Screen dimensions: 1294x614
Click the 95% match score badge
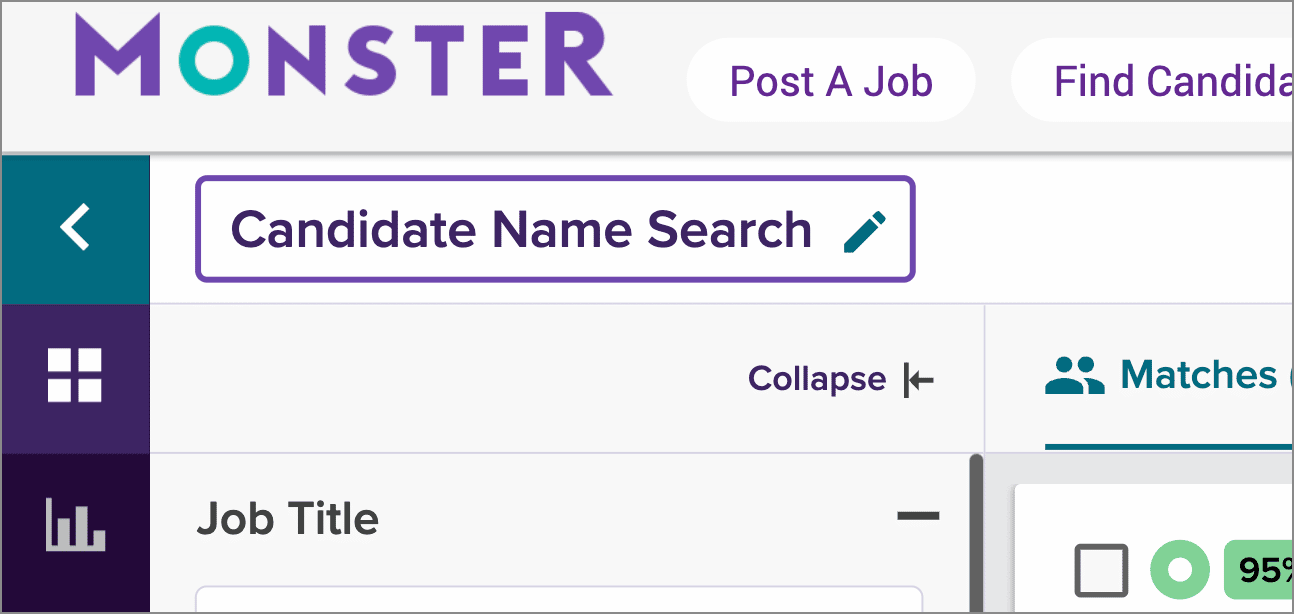1262,571
